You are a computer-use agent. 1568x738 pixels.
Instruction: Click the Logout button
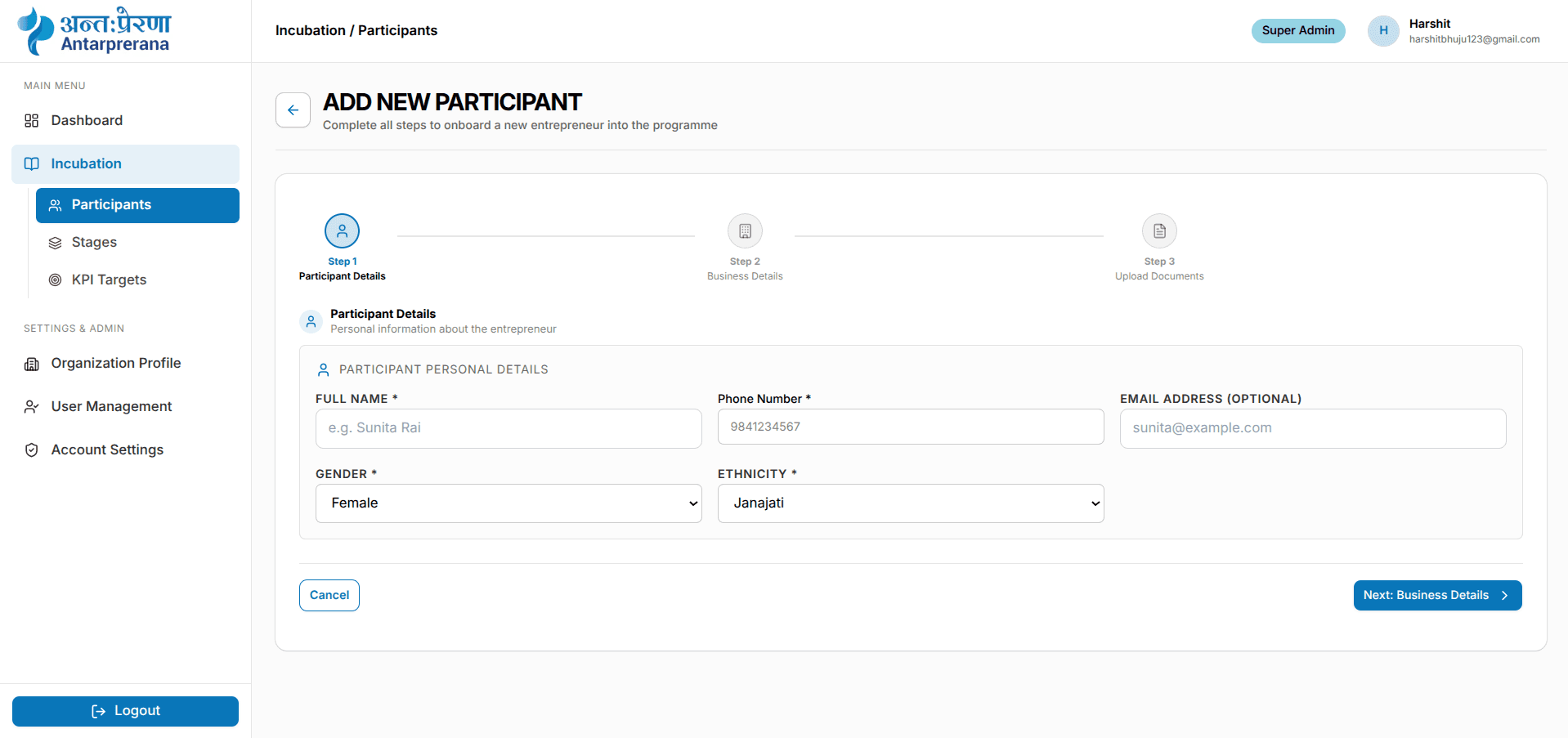125,712
